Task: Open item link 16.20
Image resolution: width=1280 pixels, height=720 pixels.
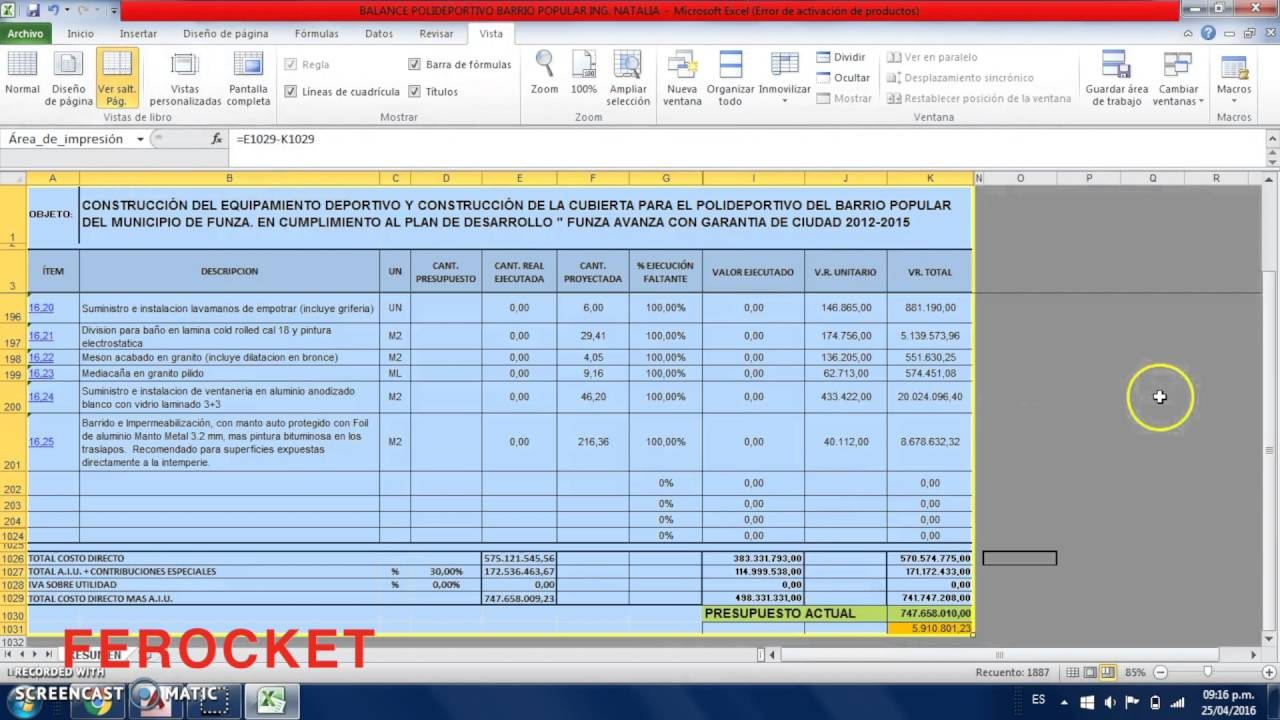Action: 41,308
